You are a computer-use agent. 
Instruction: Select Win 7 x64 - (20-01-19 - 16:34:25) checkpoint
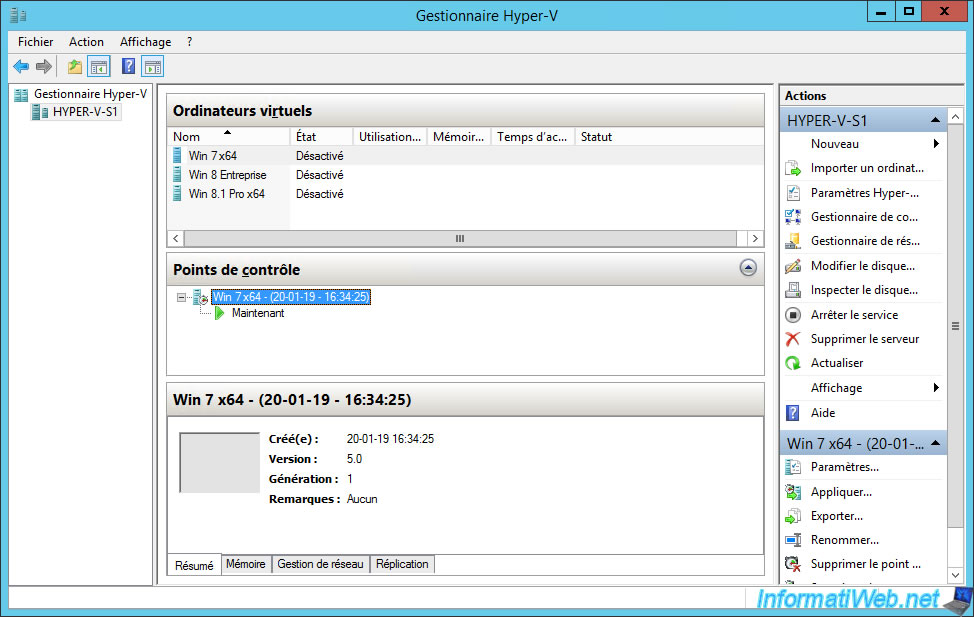click(291, 297)
